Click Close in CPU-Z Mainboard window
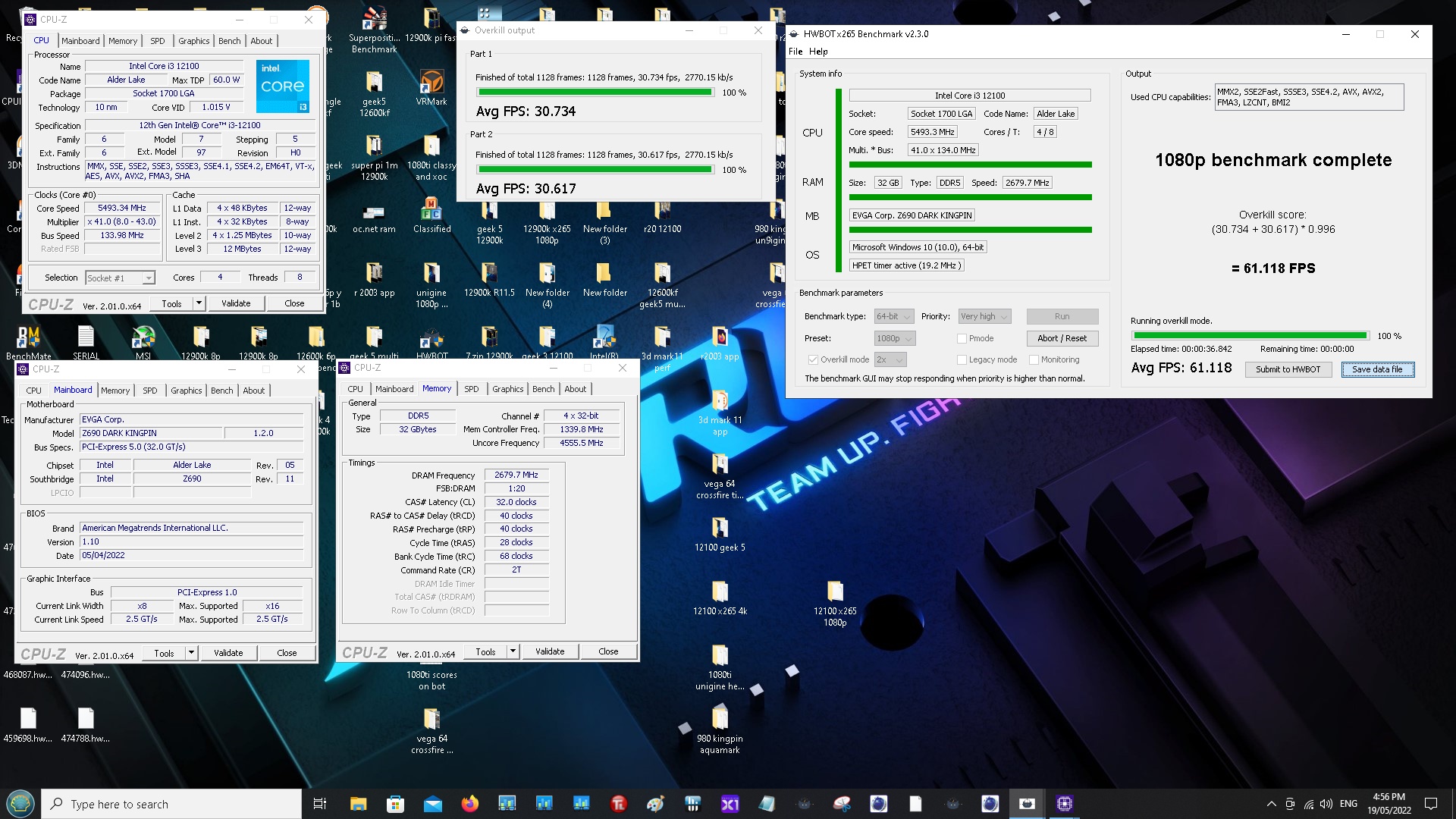The height and width of the screenshot is (819, 1456). coord(287,653)
